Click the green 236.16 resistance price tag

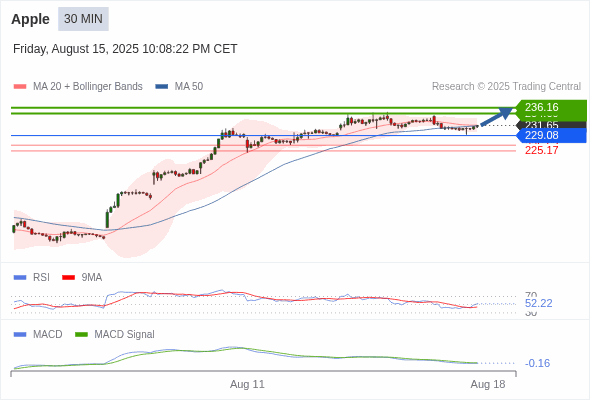pos(550,107)
